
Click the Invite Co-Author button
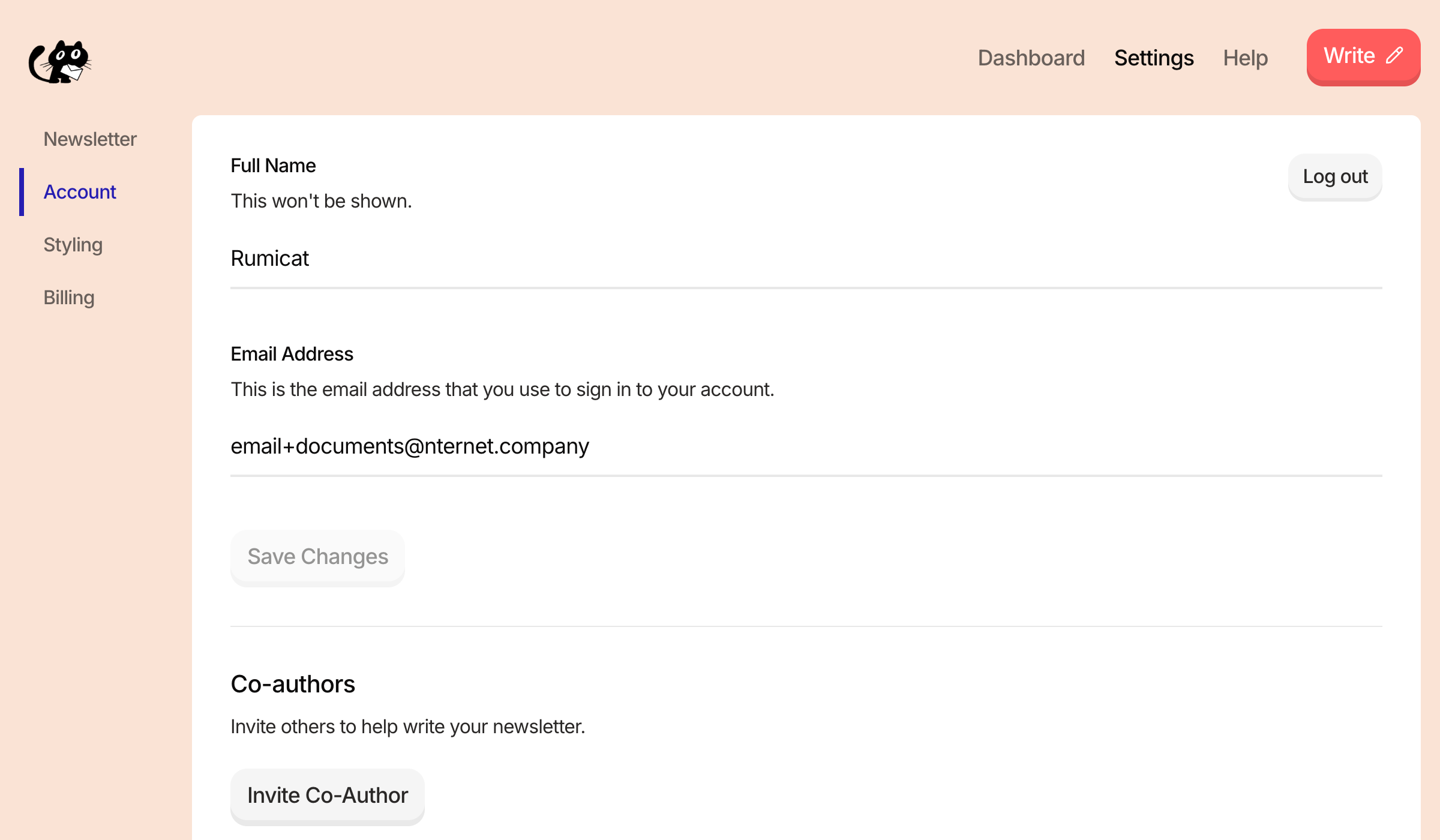[x=327, y=796]
